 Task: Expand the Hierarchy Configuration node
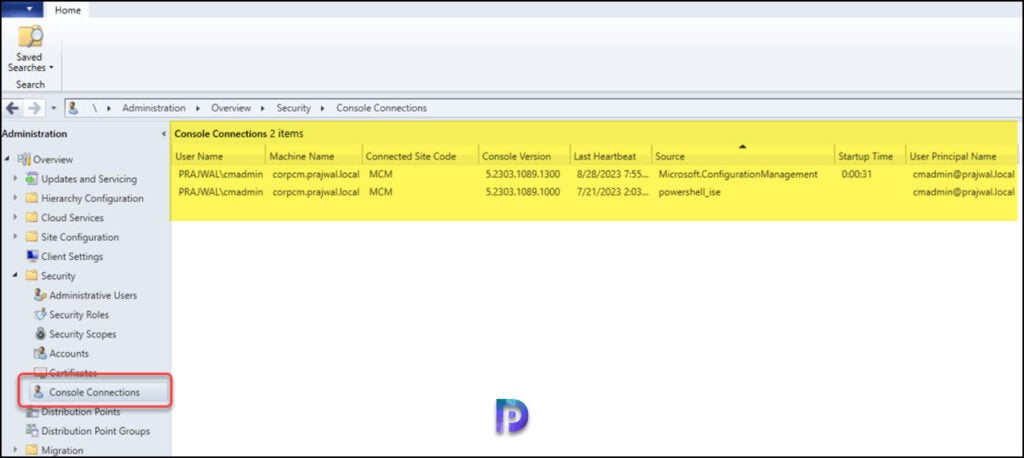[x=15, y=198]
